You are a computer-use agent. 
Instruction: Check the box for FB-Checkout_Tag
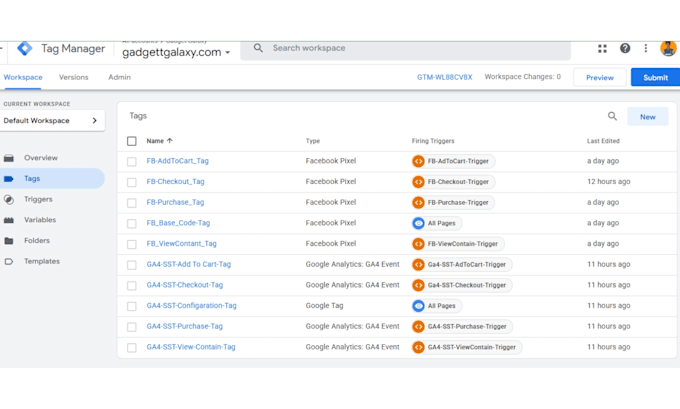[x=132, y=182]
